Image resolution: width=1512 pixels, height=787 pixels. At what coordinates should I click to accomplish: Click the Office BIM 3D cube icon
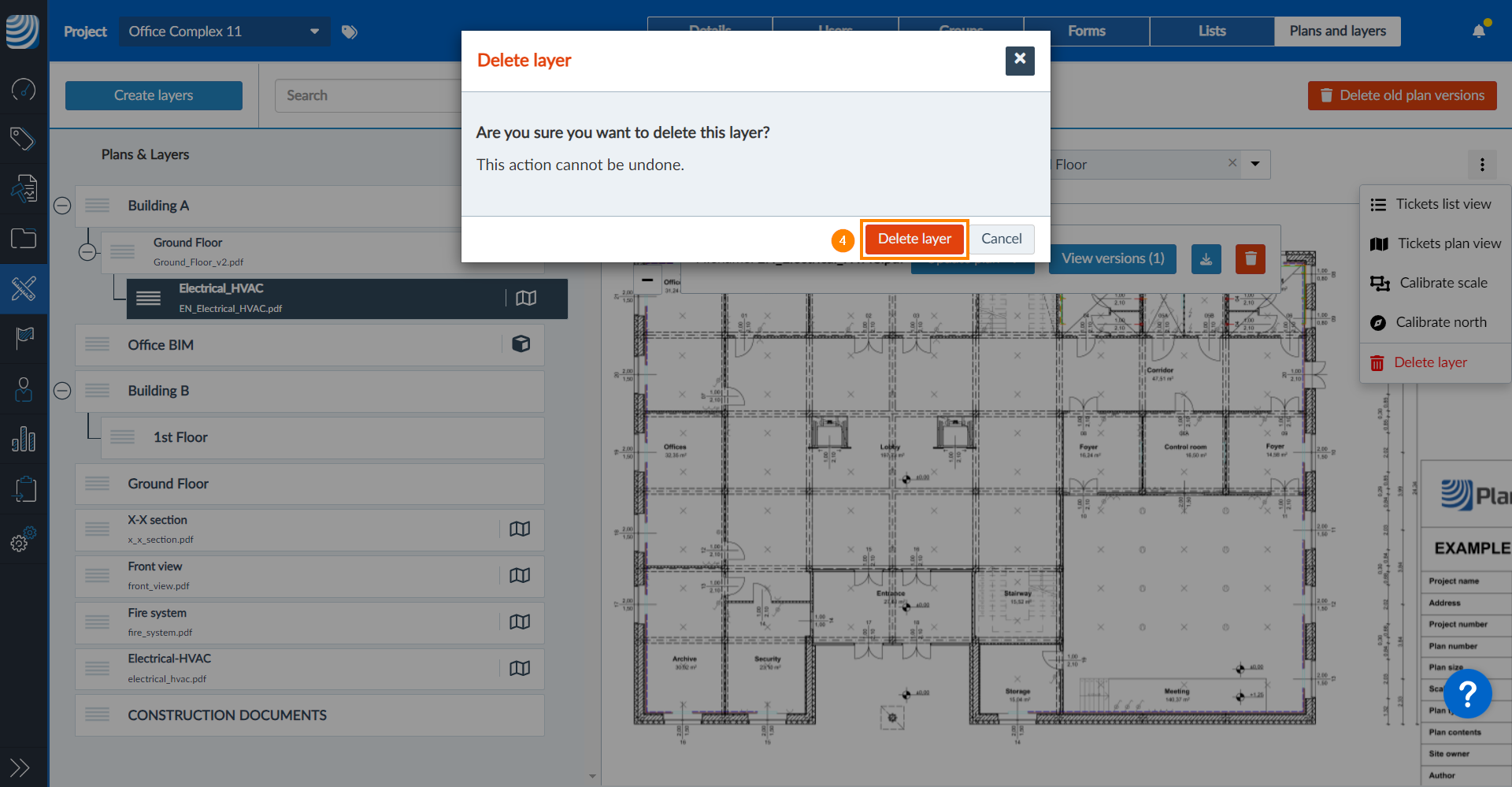point(521,344)
